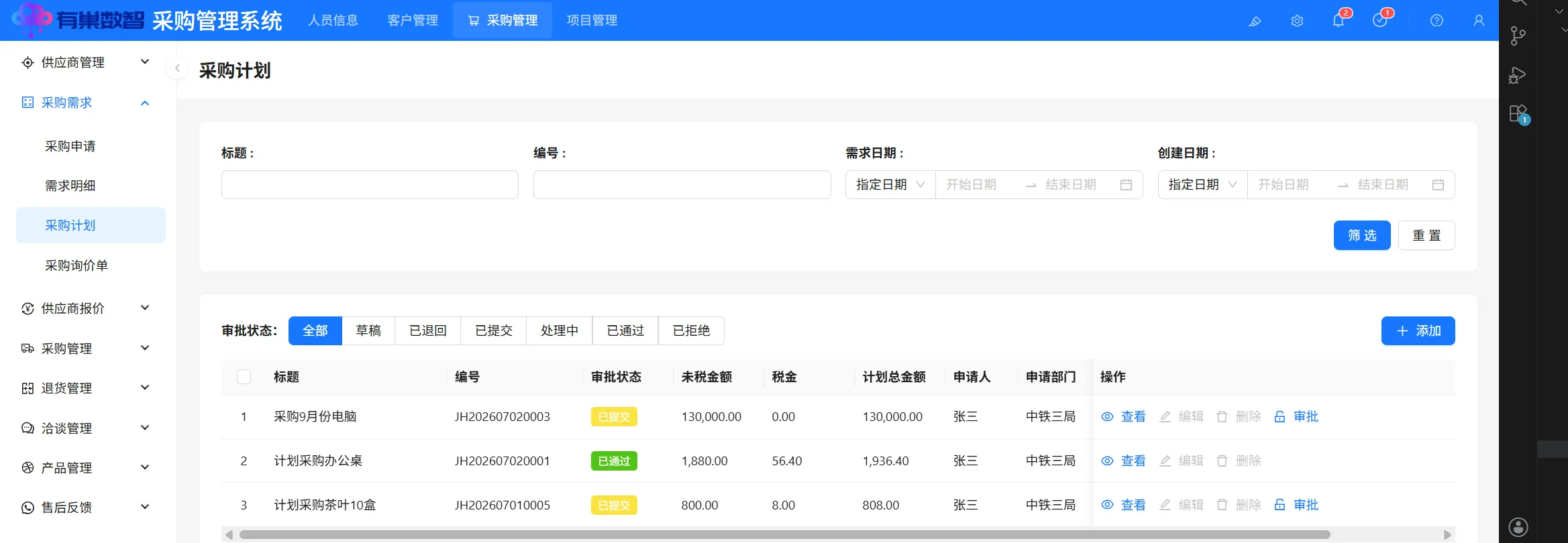The width and height of the screenshot is (1568, 543).
Task: Filter approval status by 处理中
Action: point(560,331)
